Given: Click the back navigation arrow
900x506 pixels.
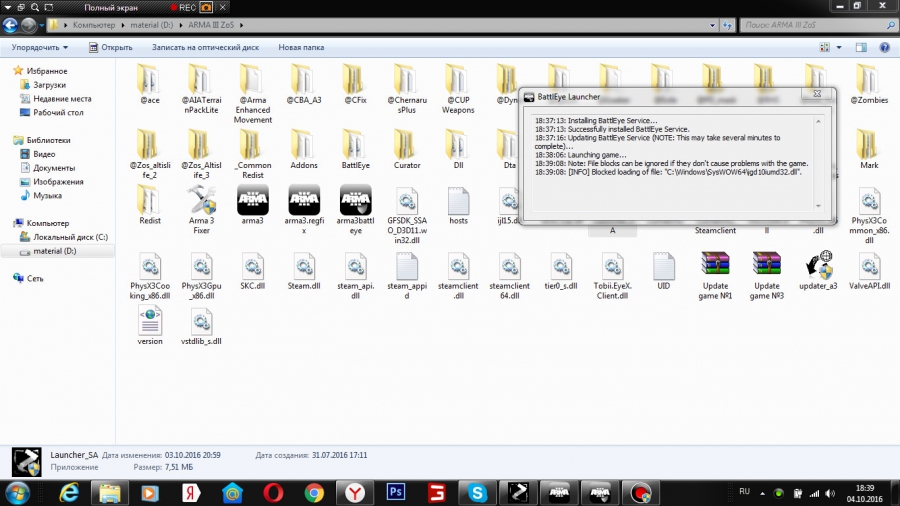Looking at the screenshot, I should click(10, 25).
